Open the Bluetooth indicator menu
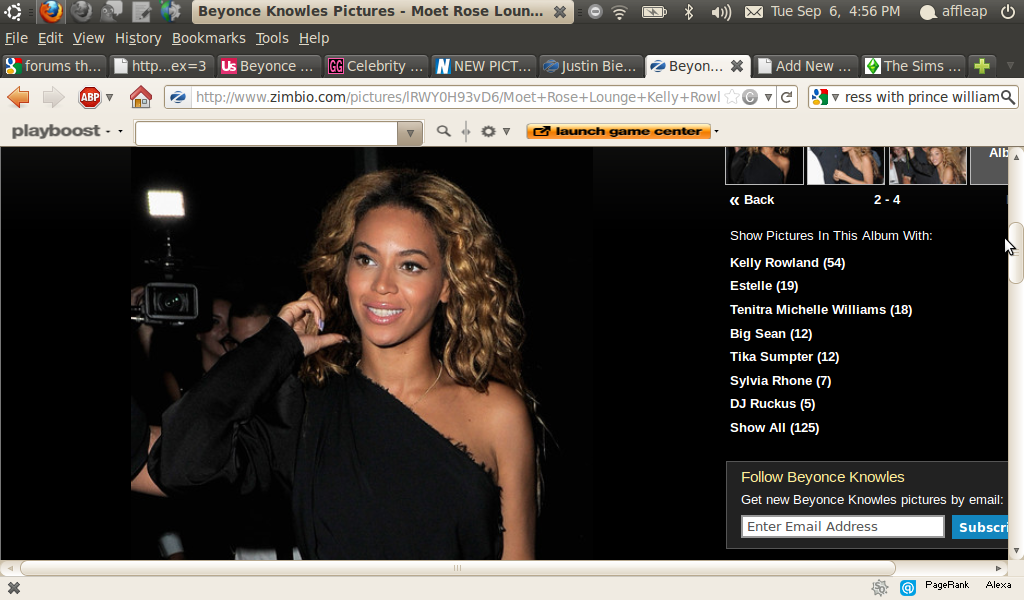Screen dimensions: 1024x600 688,12
